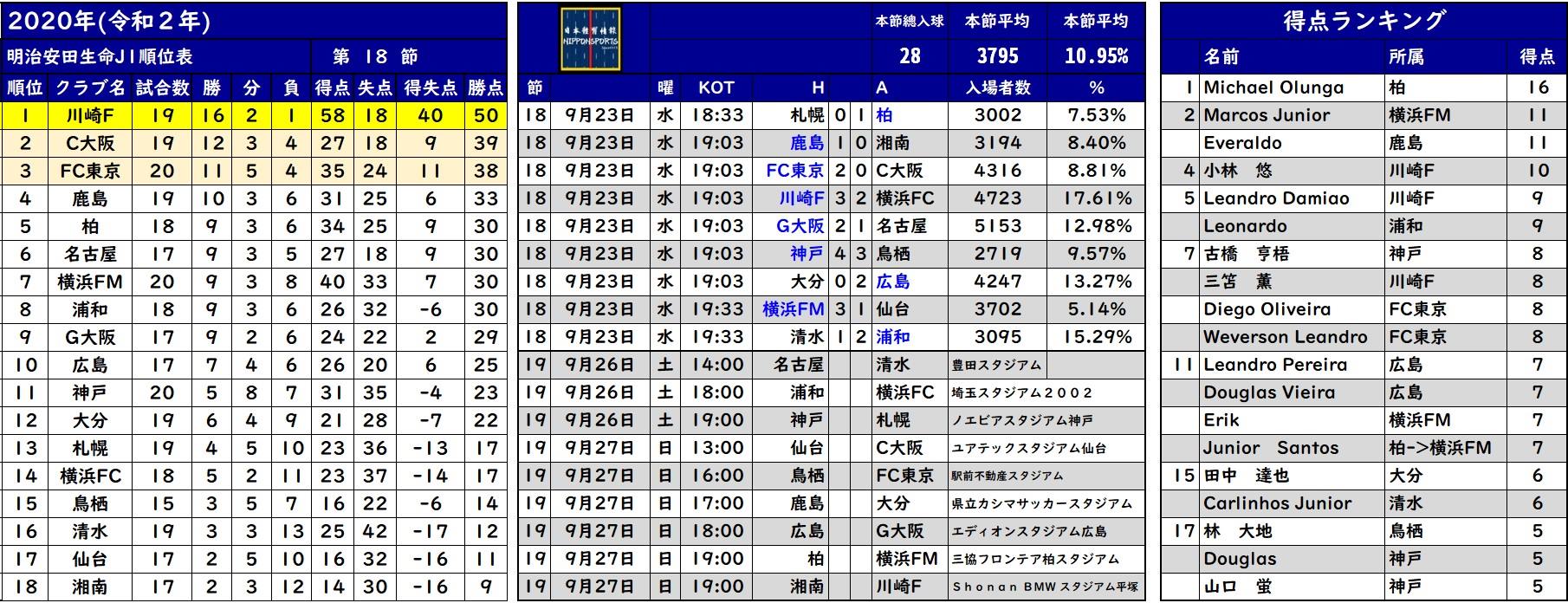Click the 得点ランキング title
This screenshot has width=1568, height=603.
(x=1364, y=22)
